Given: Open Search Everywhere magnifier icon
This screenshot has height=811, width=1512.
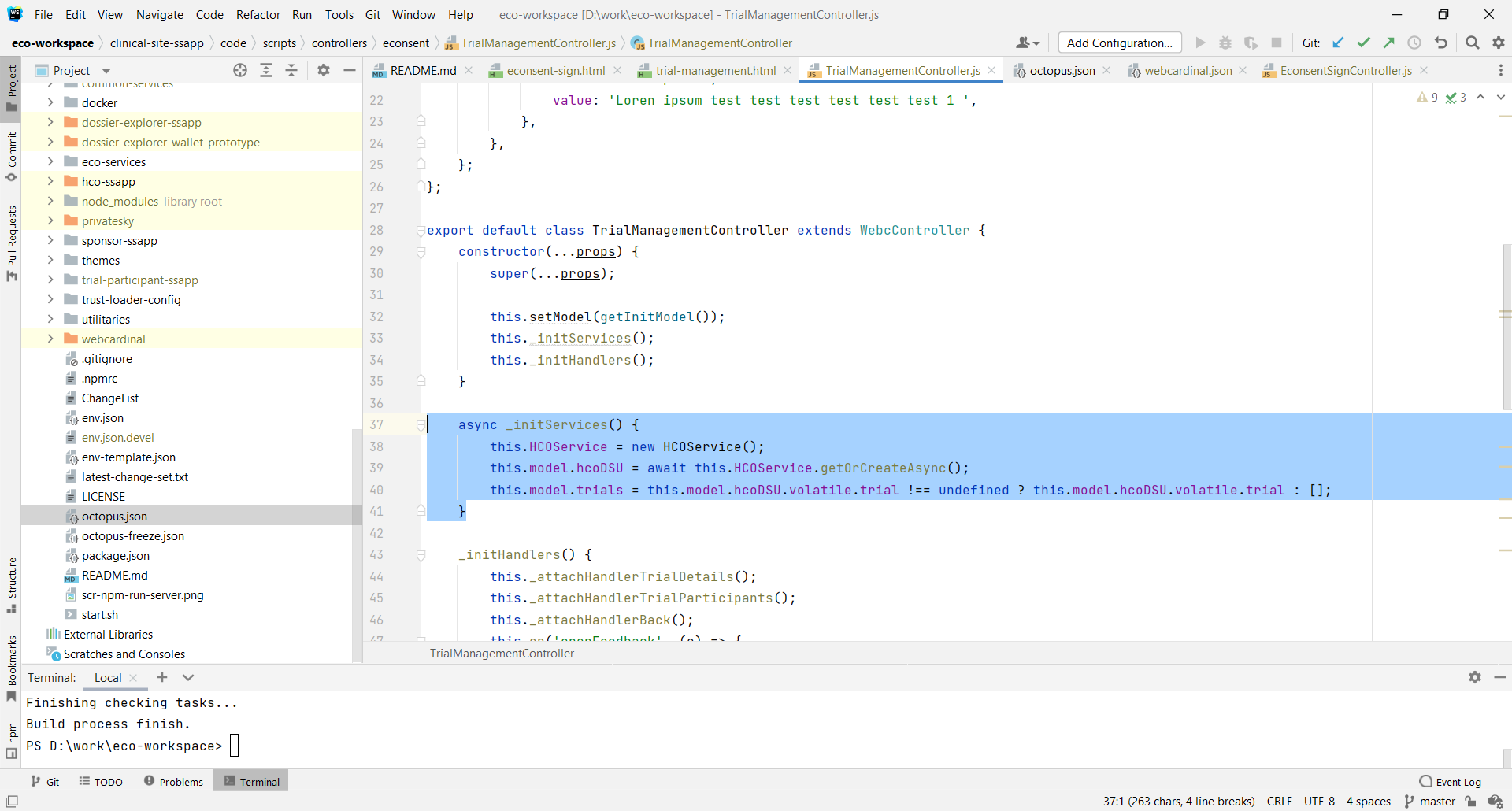Looking at the screenshot, I should pos(1472,43).
